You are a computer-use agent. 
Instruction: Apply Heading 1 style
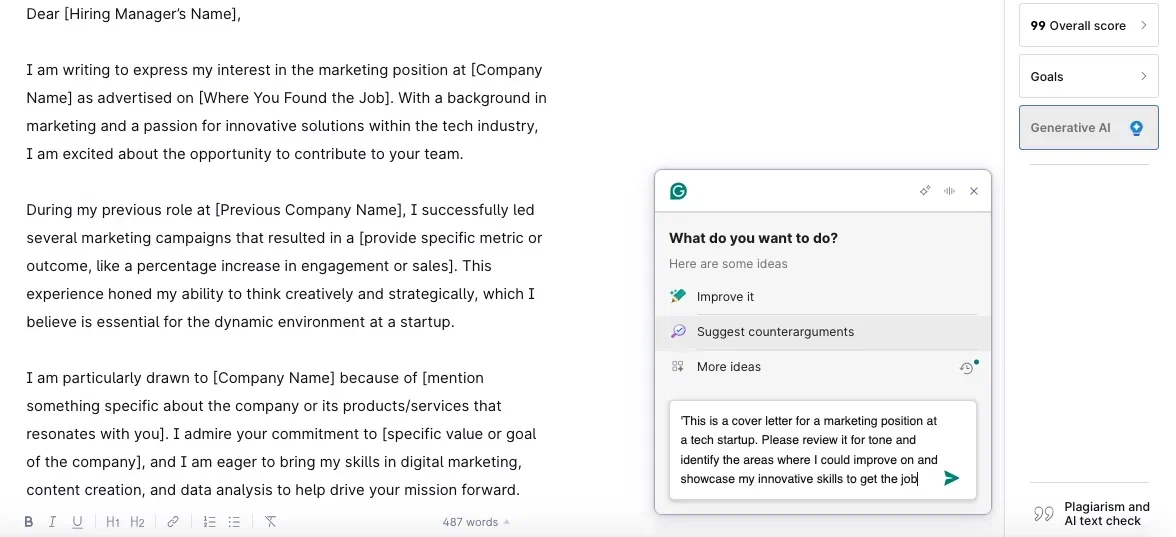(x=112, y=522)
